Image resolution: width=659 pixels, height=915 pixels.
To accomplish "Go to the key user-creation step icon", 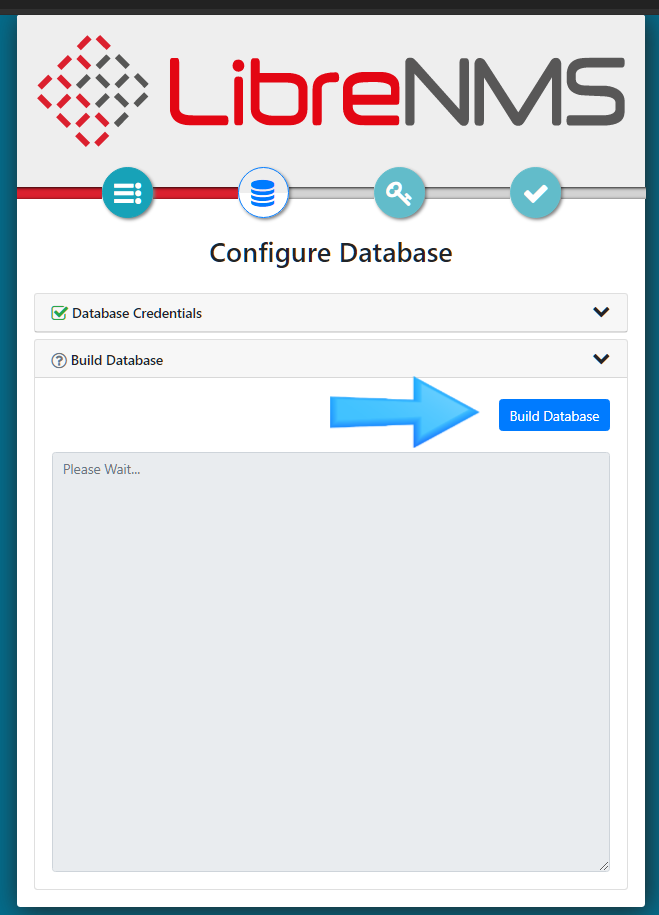I will point(399,193).
